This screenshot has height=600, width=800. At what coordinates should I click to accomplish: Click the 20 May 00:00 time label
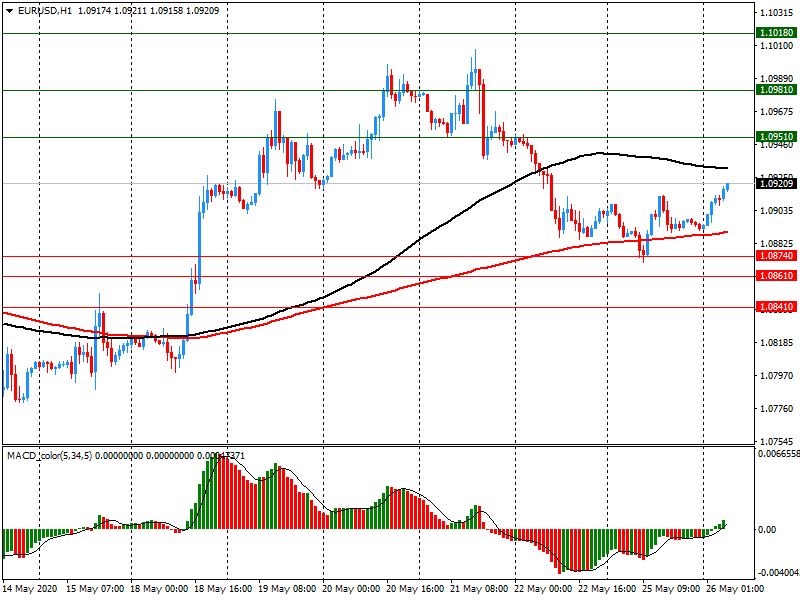(x=352, y=589)
